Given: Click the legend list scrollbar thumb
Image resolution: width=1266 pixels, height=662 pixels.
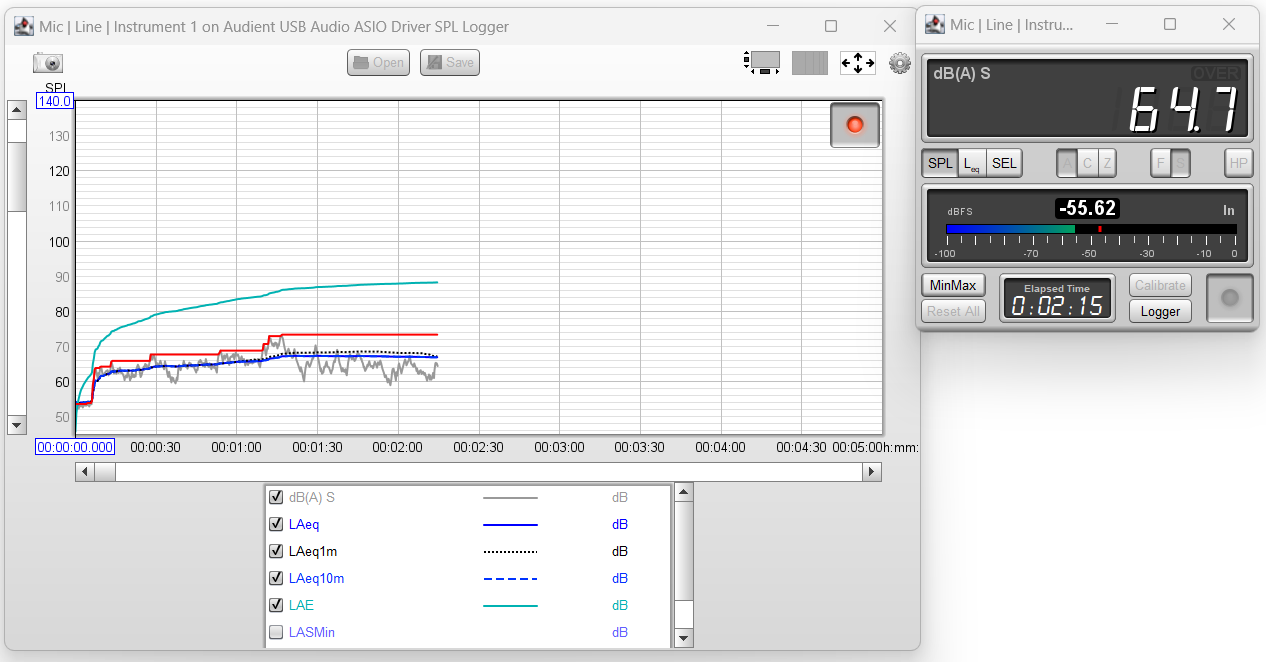Looking at the screenshot, I should pos(684,551).
